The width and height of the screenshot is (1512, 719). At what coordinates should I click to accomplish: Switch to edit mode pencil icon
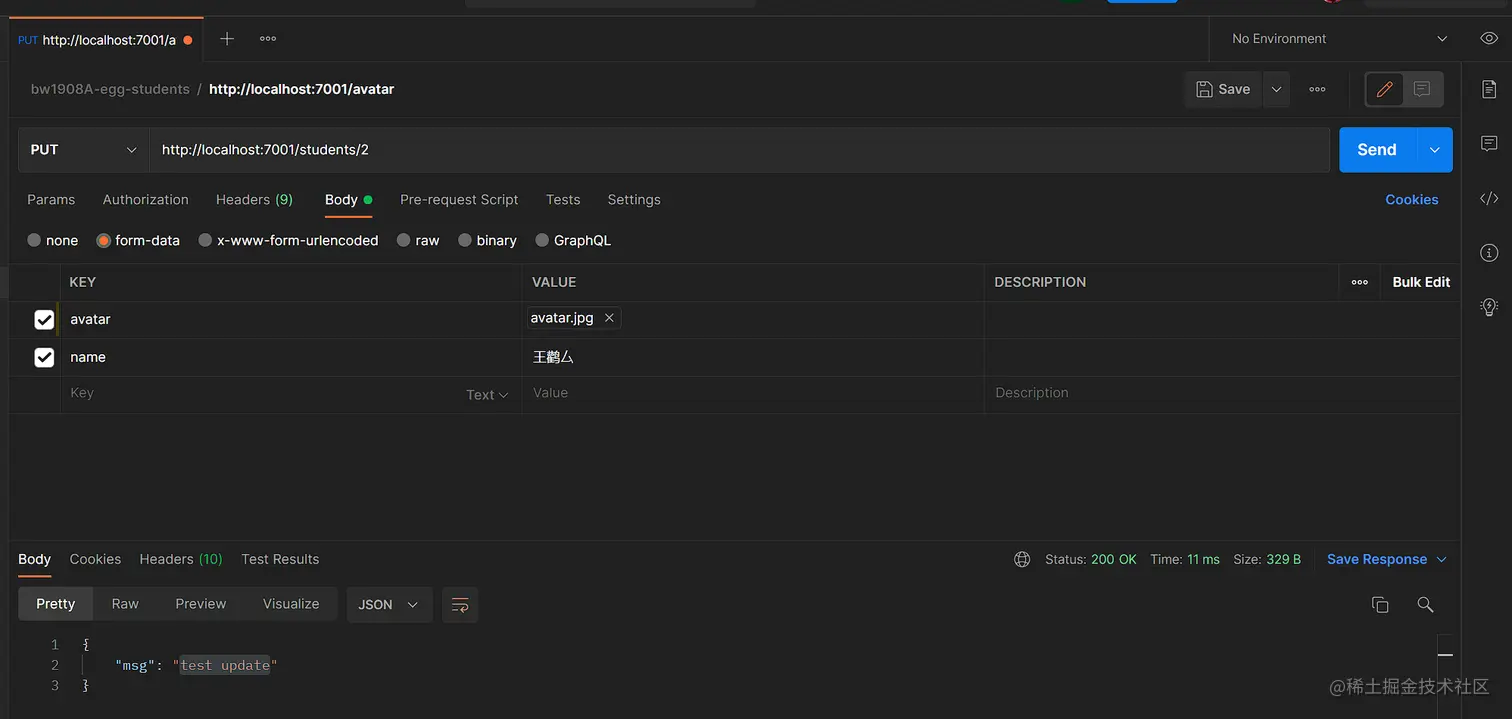(1385, 90)
